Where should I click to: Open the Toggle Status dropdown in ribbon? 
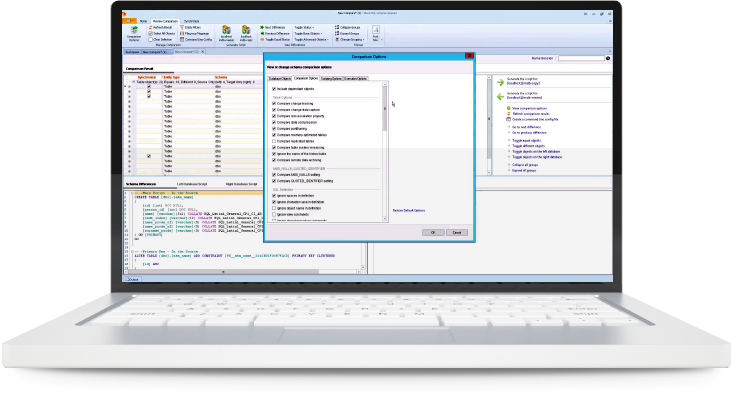[x=304, y=28]
